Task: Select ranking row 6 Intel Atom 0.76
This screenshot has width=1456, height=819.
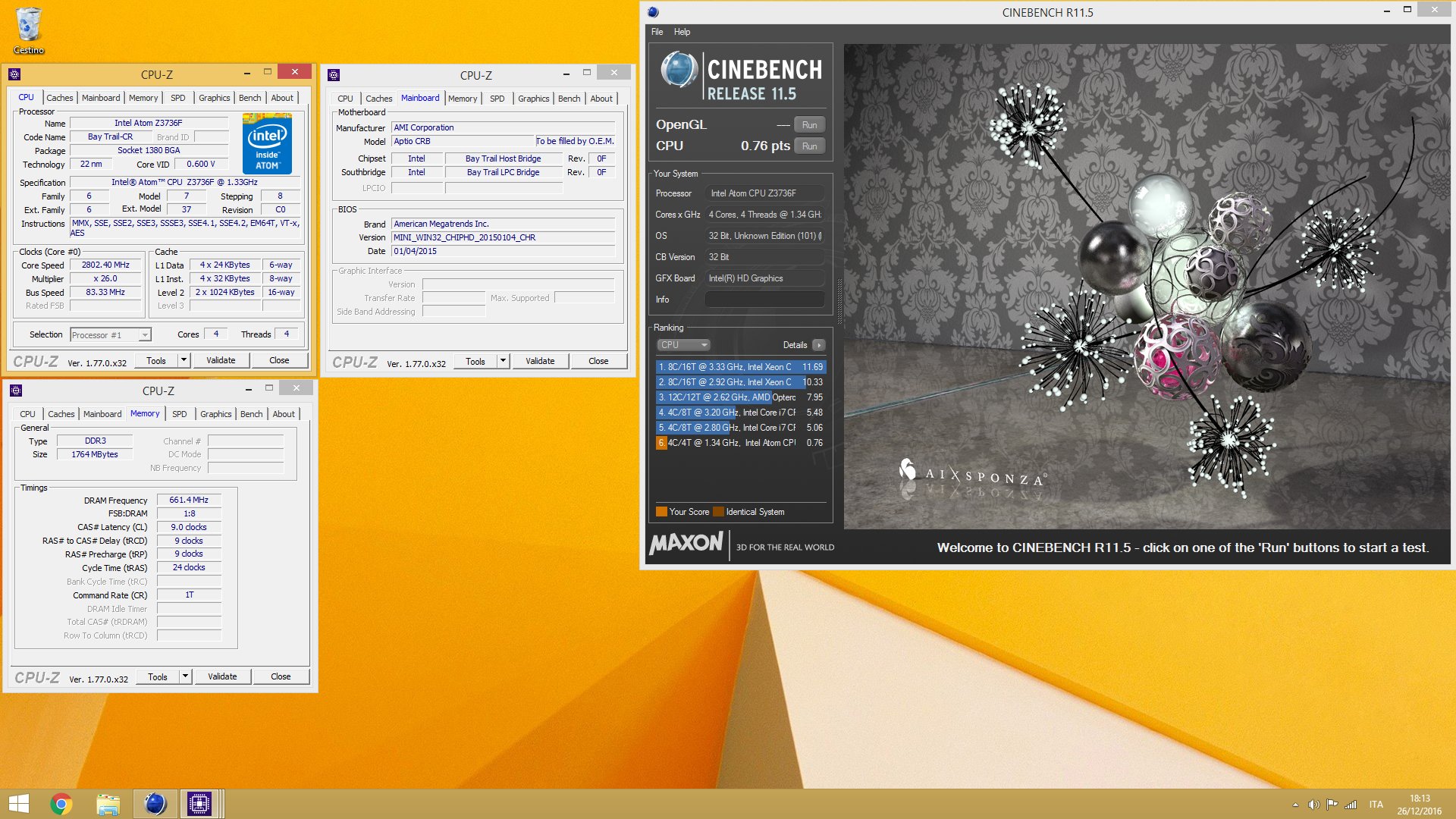Action: [740, 443]
